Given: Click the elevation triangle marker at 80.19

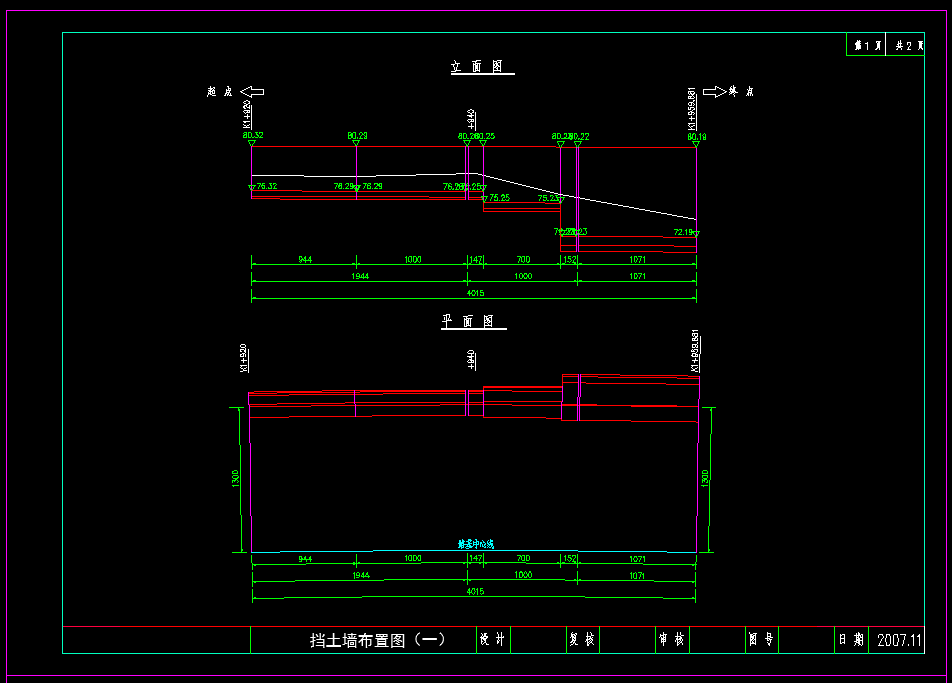Looking at the screenshot, I should point(696,145).
